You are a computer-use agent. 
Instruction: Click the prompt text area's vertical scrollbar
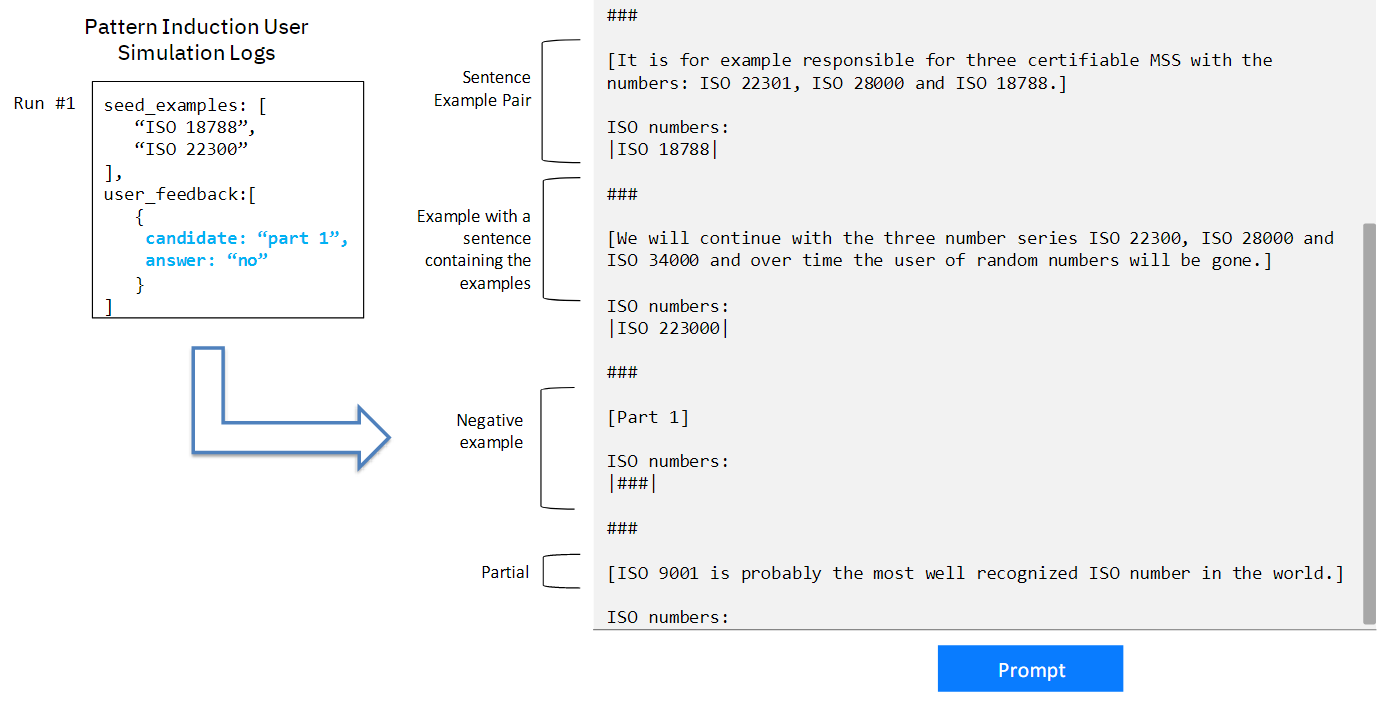pos(1368,420)
